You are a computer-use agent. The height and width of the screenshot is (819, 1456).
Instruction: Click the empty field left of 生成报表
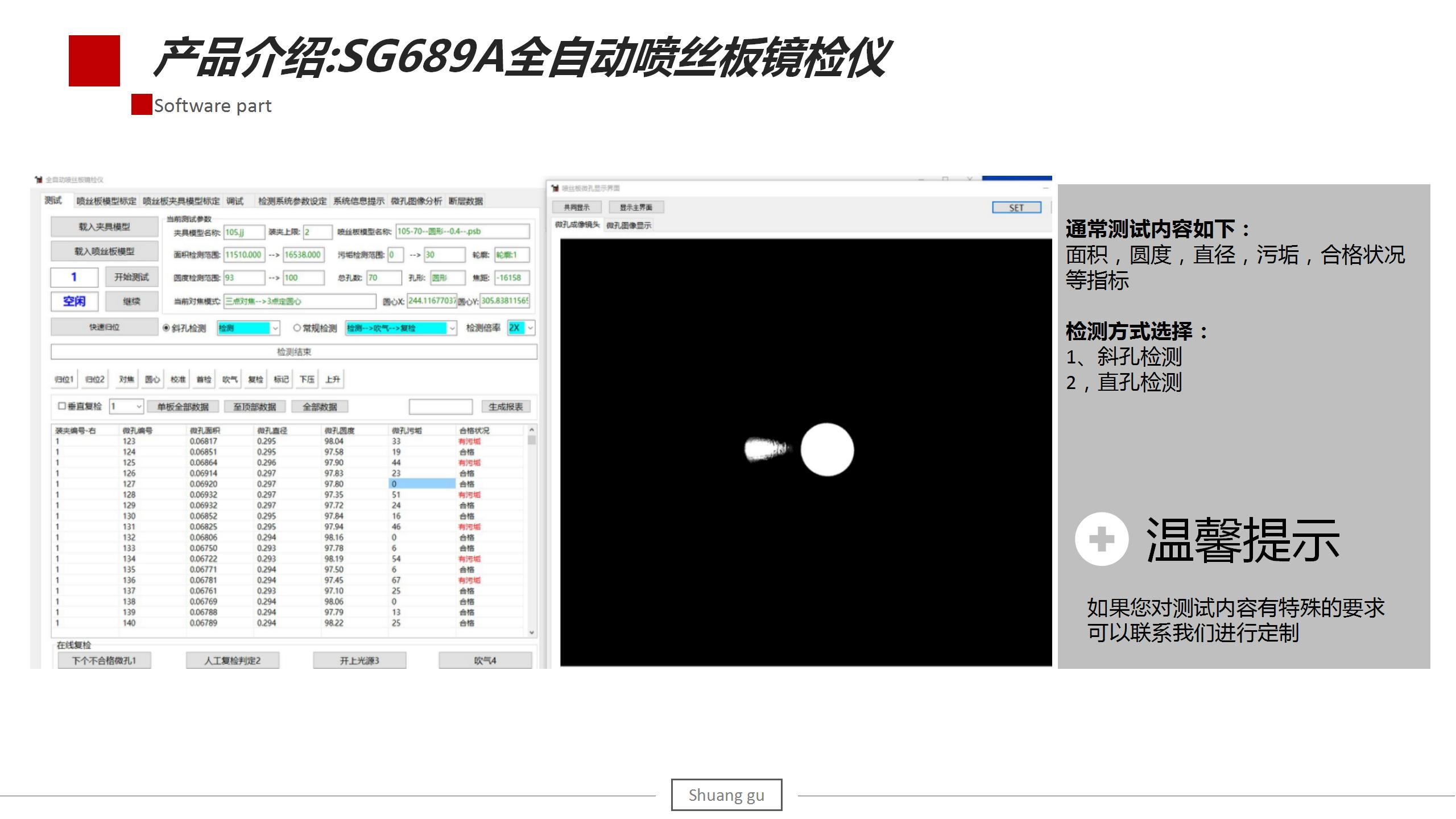440,407
